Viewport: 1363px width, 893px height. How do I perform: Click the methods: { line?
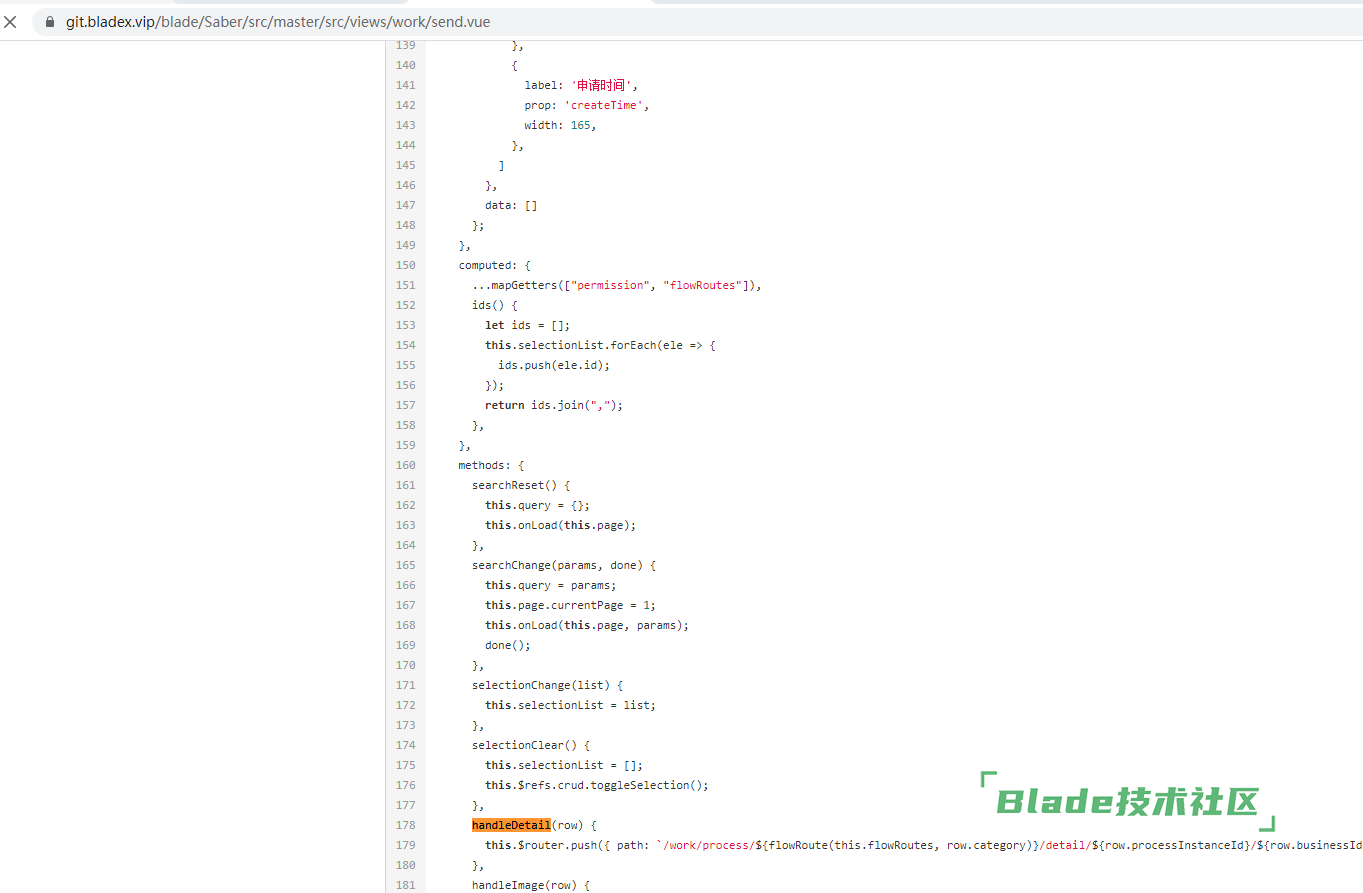pos(491,465)
